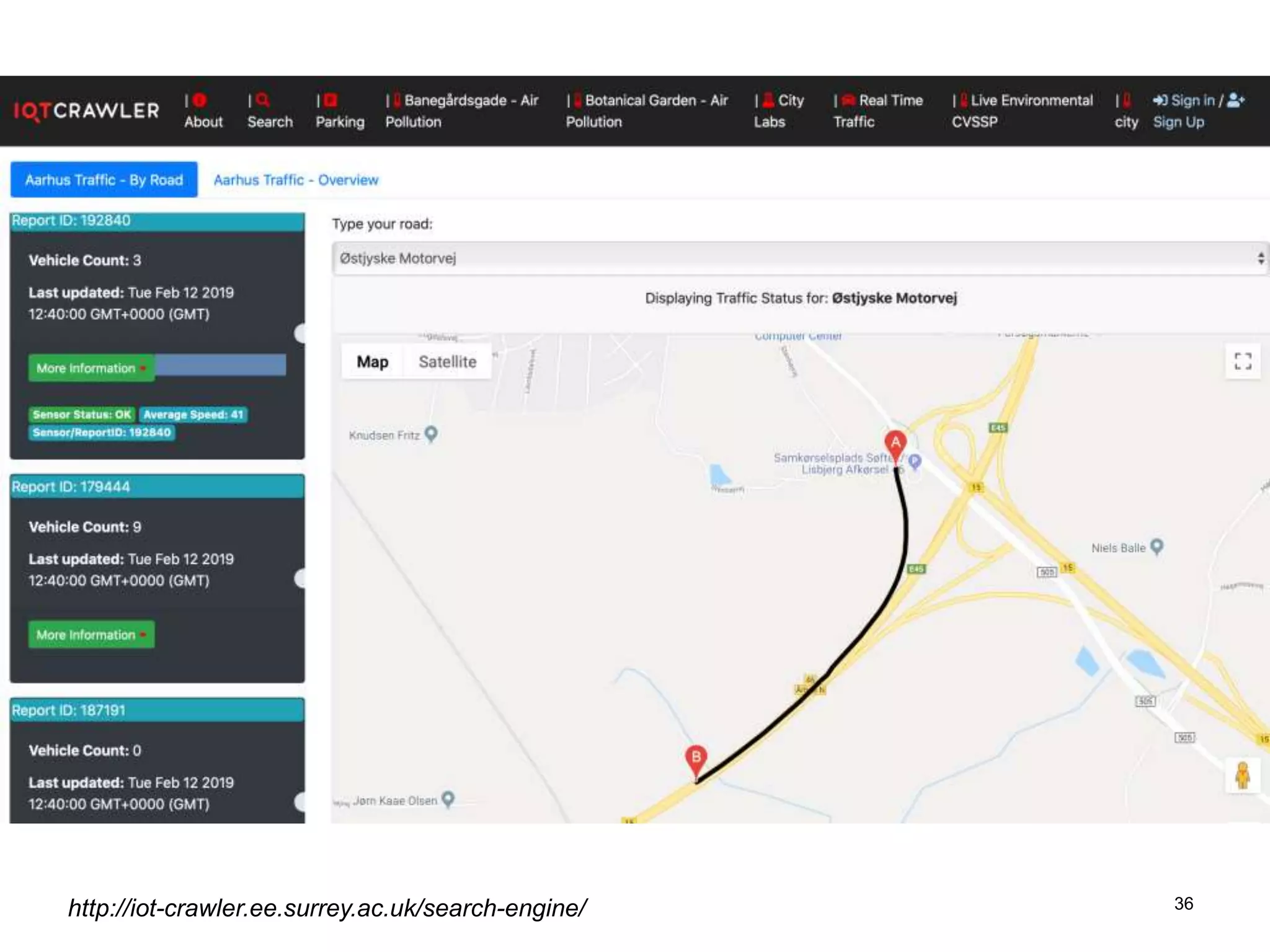1270x952 pixels.
Task: Click the Jørn Kaae Olsen place pin
Action: pyautogui.click(x=448, y=799)
